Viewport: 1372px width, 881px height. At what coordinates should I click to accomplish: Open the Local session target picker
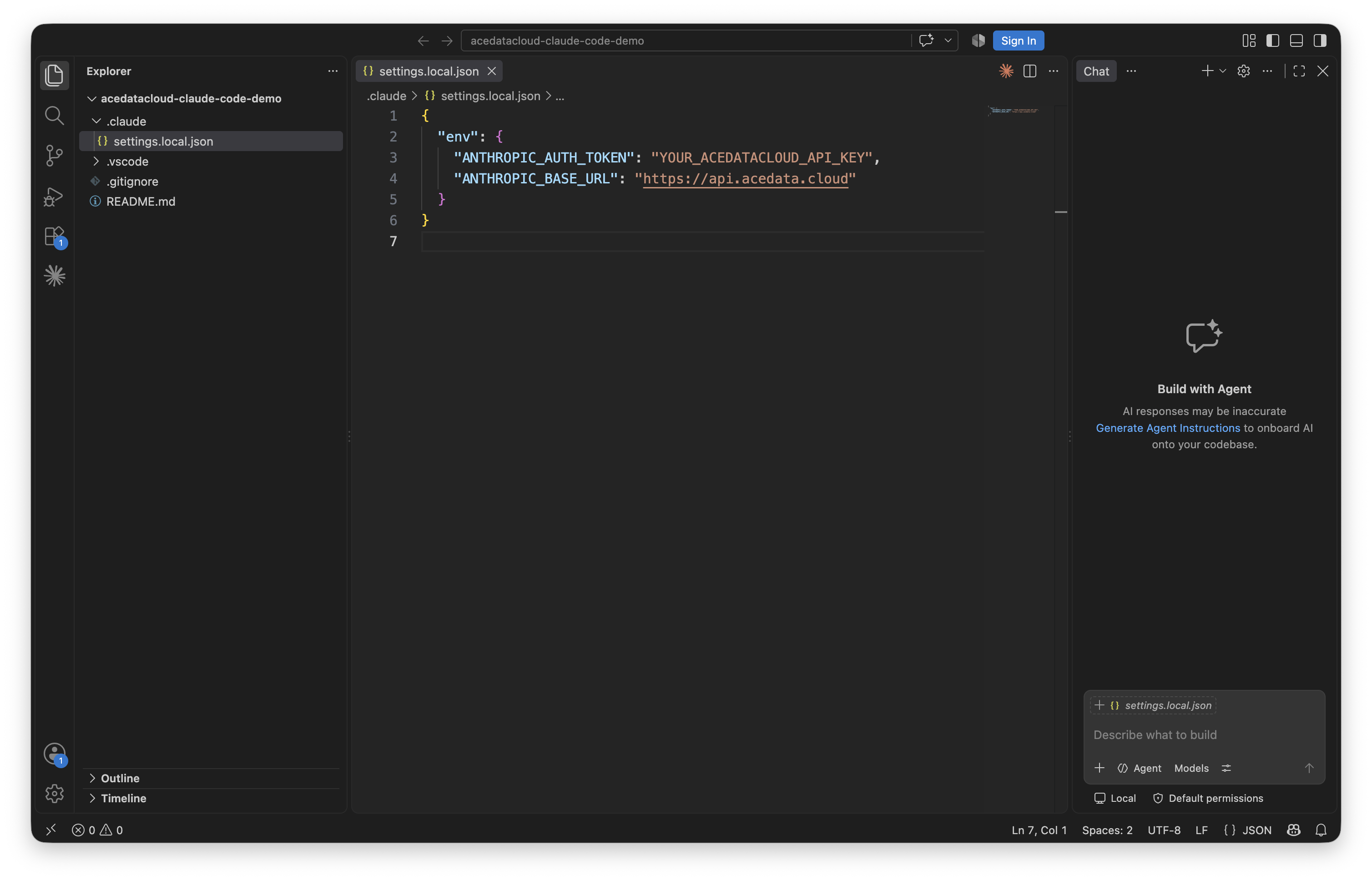click(x=1115, y=798)
